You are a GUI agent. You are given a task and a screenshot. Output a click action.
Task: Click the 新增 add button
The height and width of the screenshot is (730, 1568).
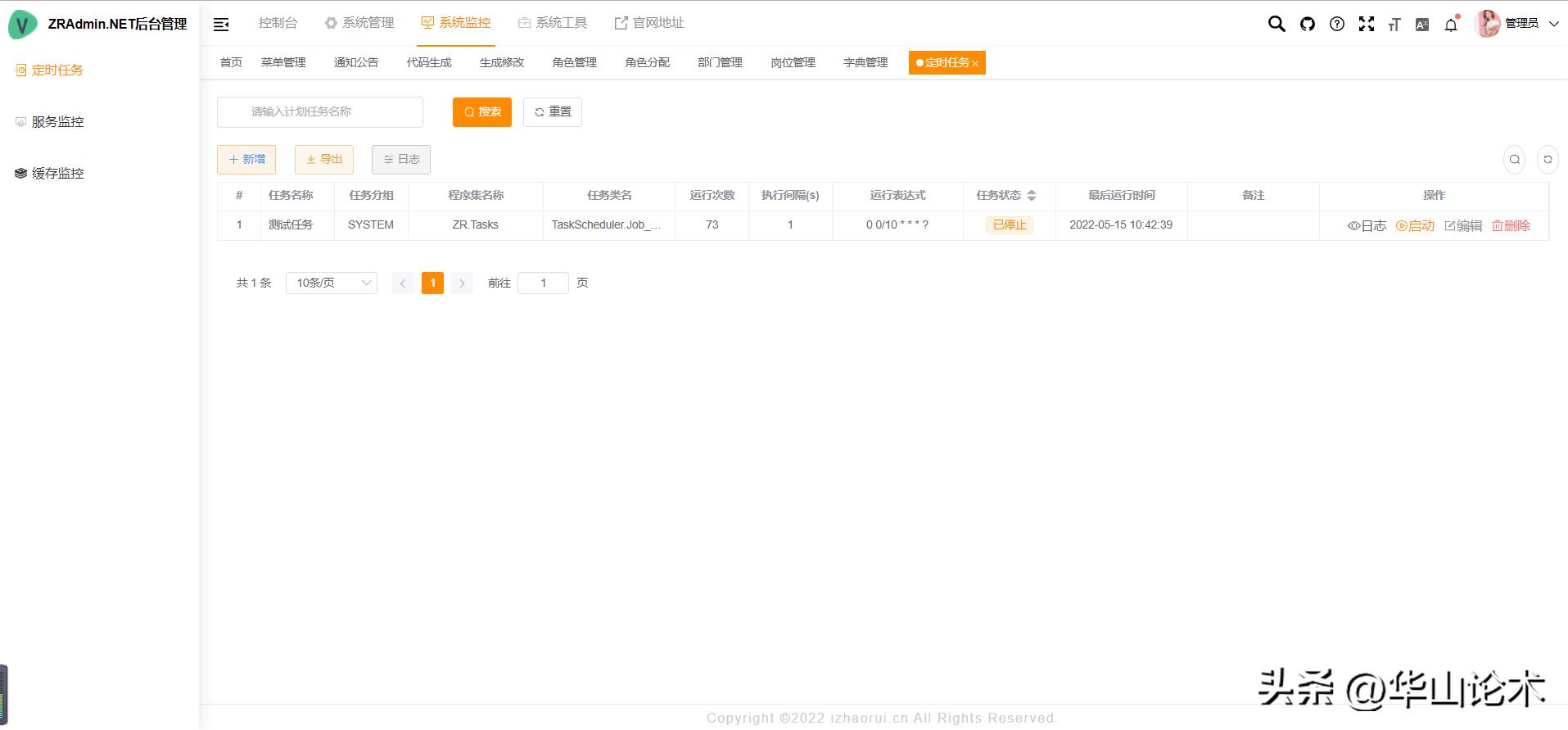pos(246,160)
